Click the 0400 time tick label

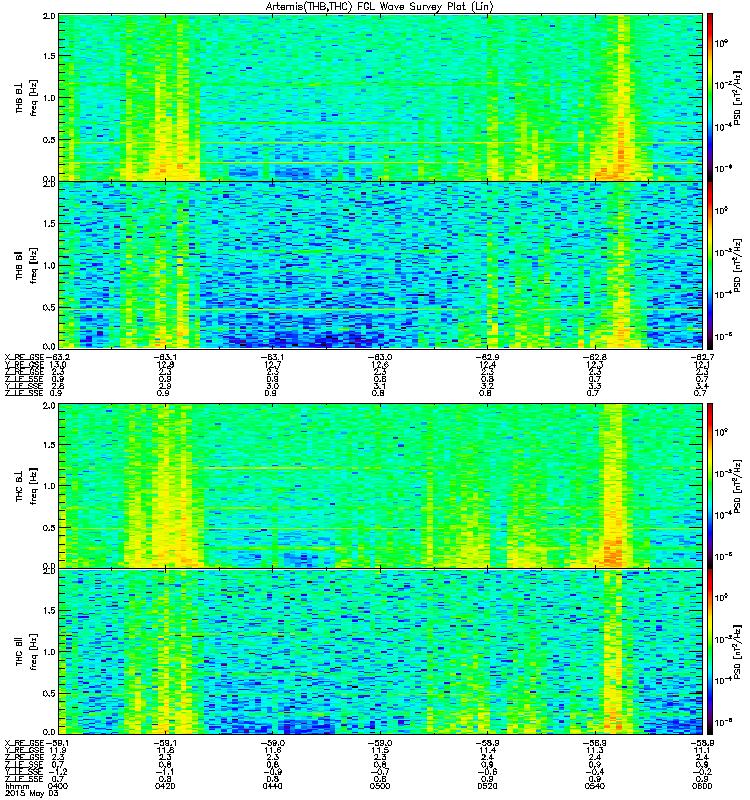tap(57, 786)
